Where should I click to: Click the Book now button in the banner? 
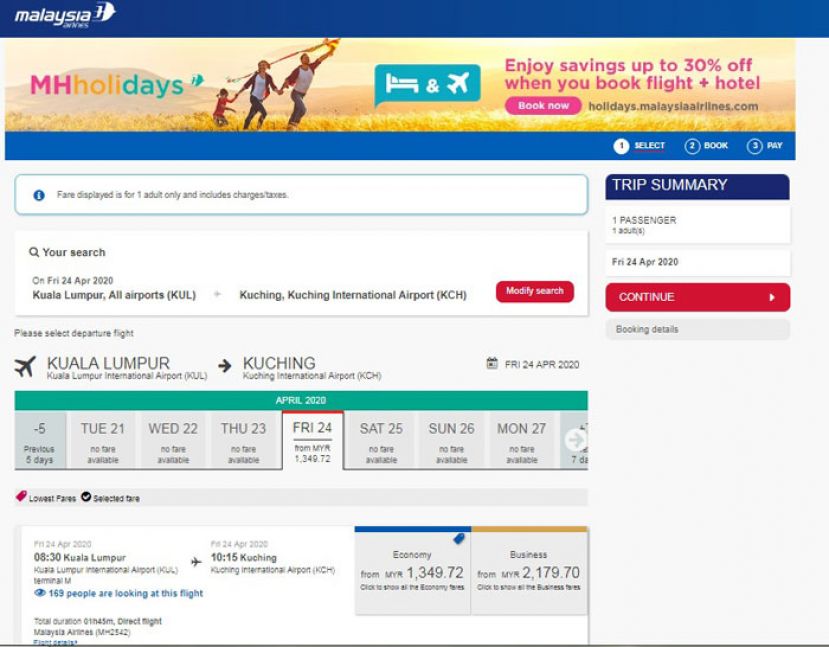(543, 106)
